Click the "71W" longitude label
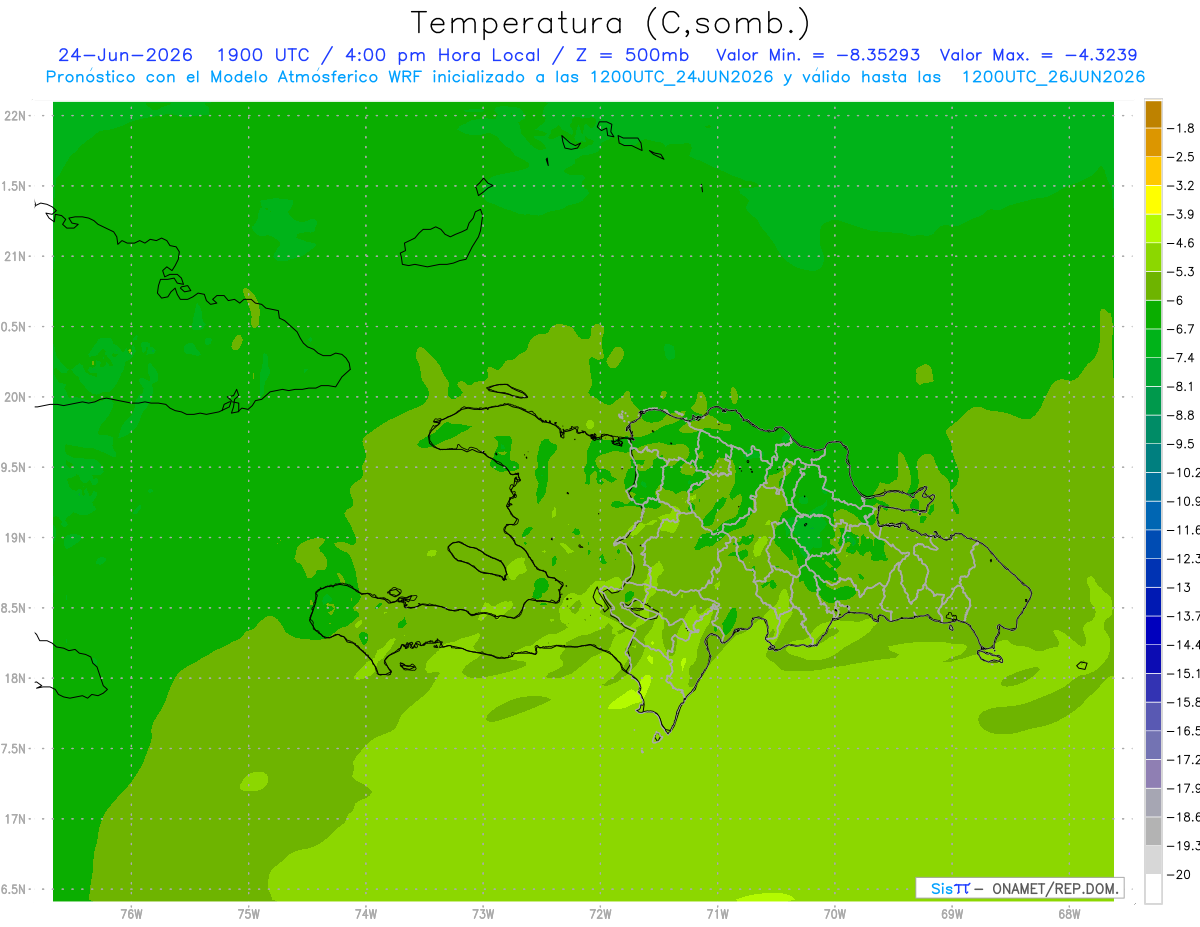This screenshot has height=927, width=1200. (x=717, y=913)
